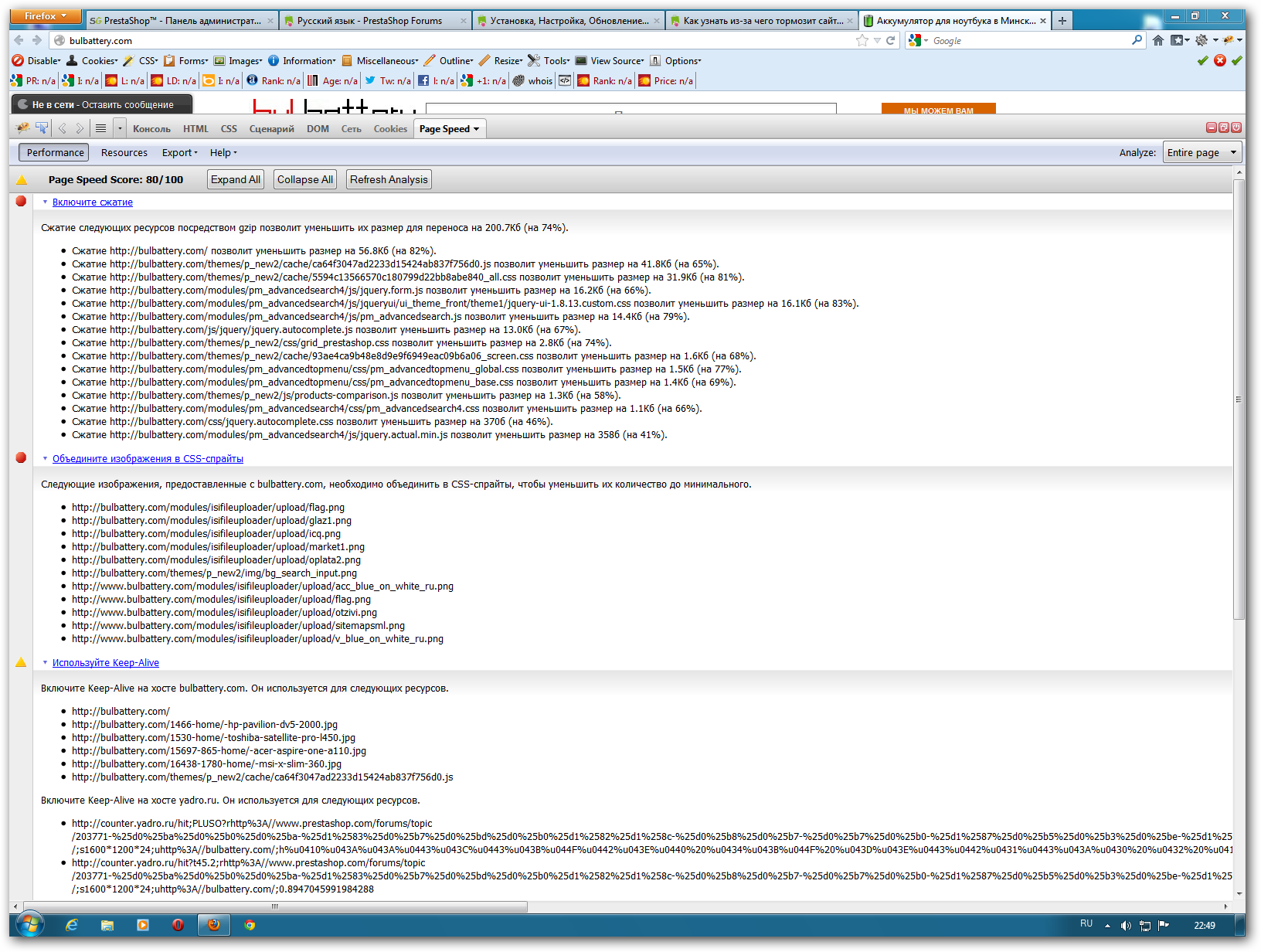Click the Firebug history forward arrow
Image resolution: width=1261 pixels, height=952 pixels.
[80, 128]
